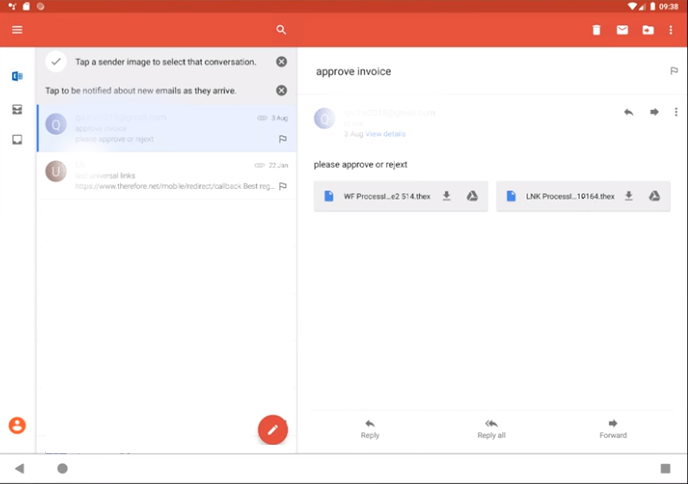688x484 pixels.
Task: Tap the Reply all button
Action: tap(491, 429)
